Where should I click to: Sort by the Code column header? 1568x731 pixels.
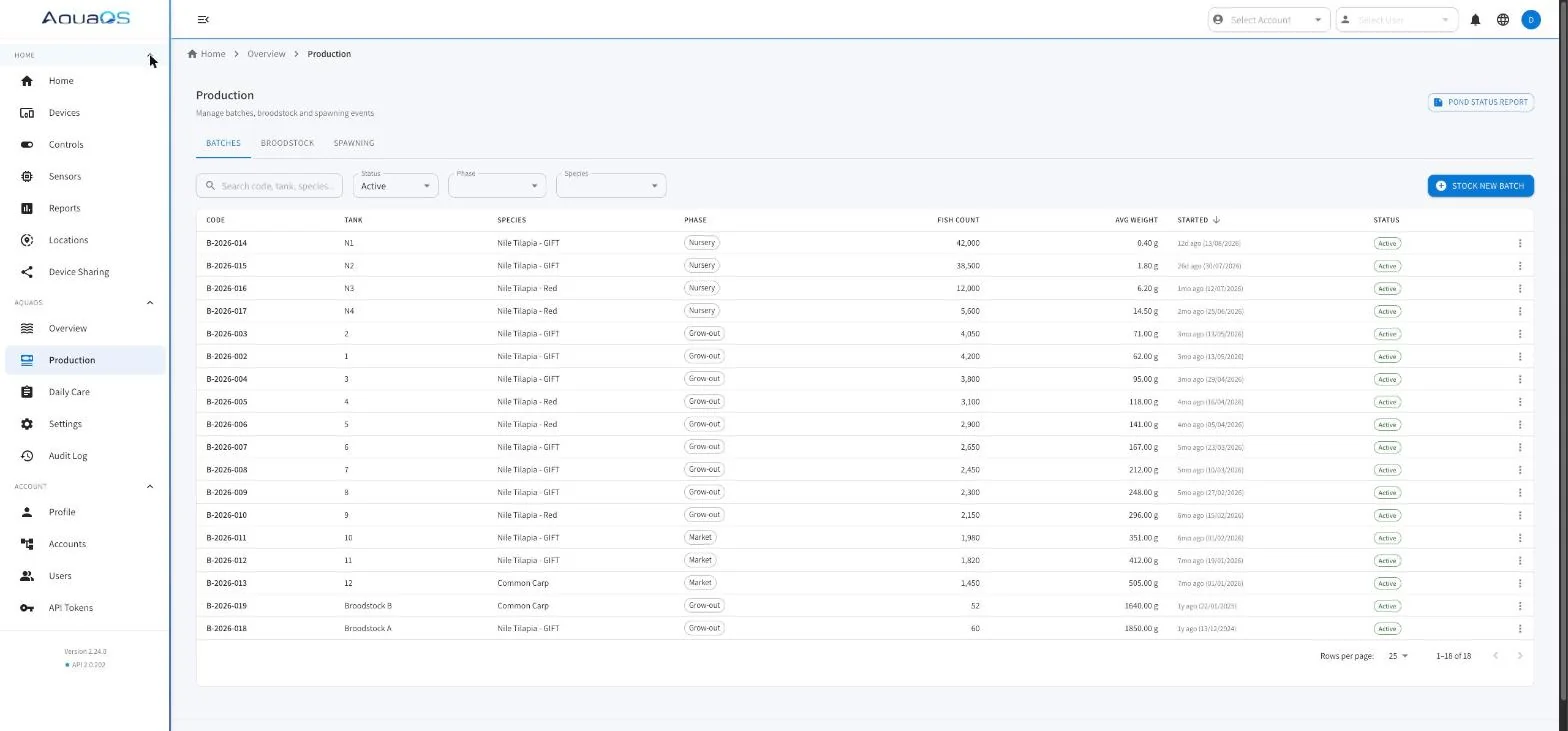click(215, 220)
